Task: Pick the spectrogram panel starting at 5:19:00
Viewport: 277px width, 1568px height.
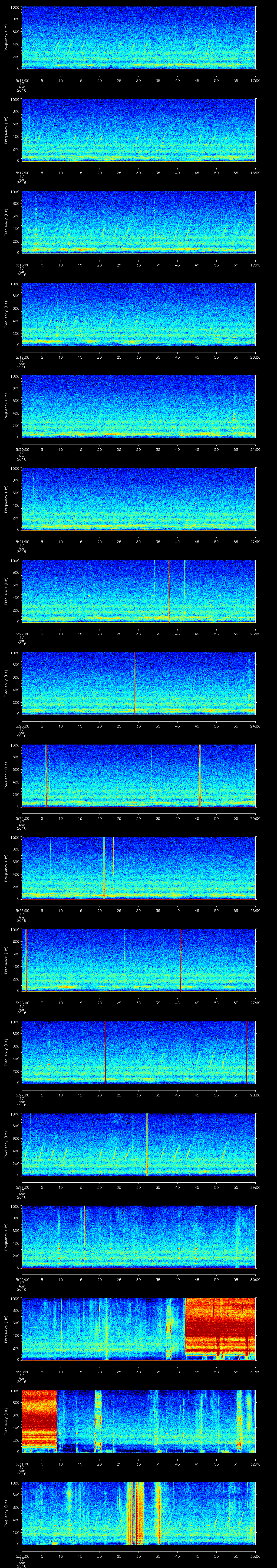Action: (x=139, y=315)
